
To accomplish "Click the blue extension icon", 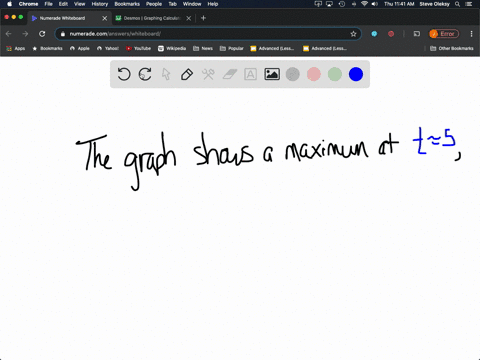I will tap(374, 34).
